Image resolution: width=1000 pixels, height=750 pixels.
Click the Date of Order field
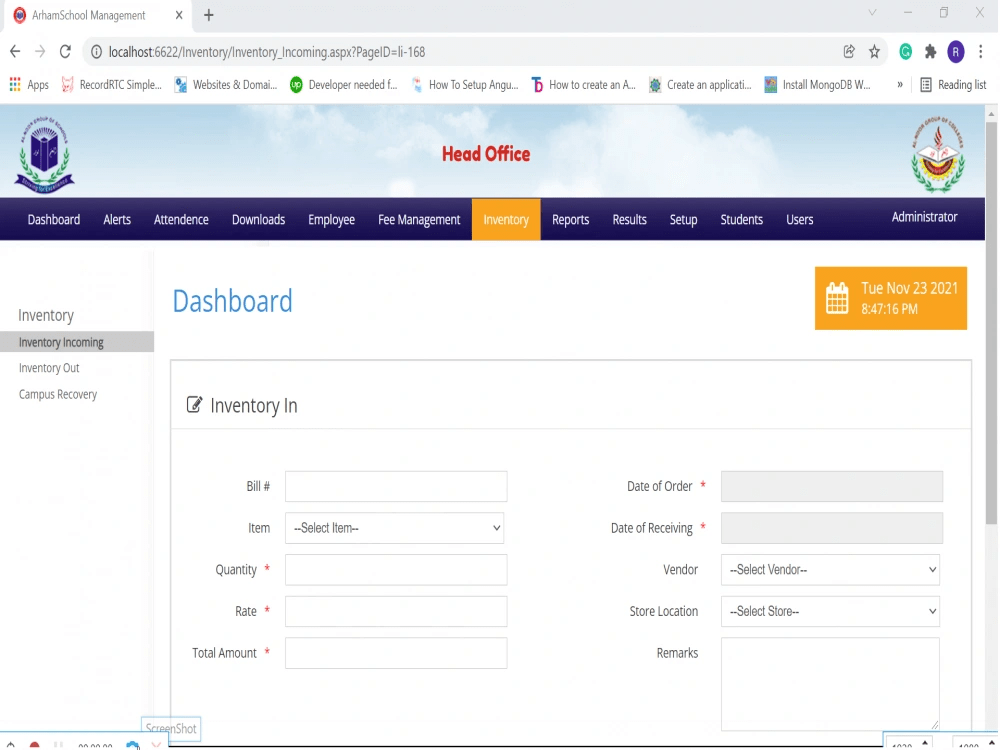[x=832, y=487]
